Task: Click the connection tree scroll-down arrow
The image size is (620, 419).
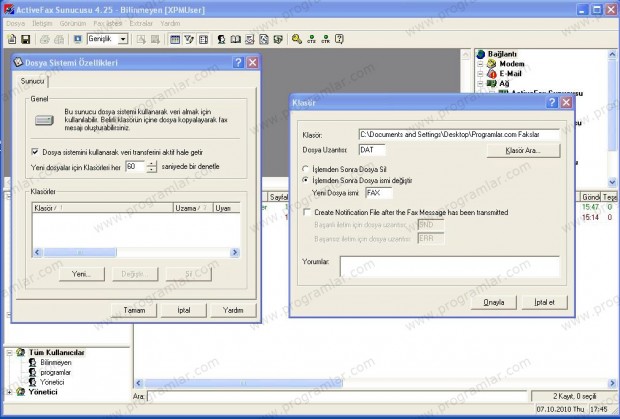Action: pos(612,182)
